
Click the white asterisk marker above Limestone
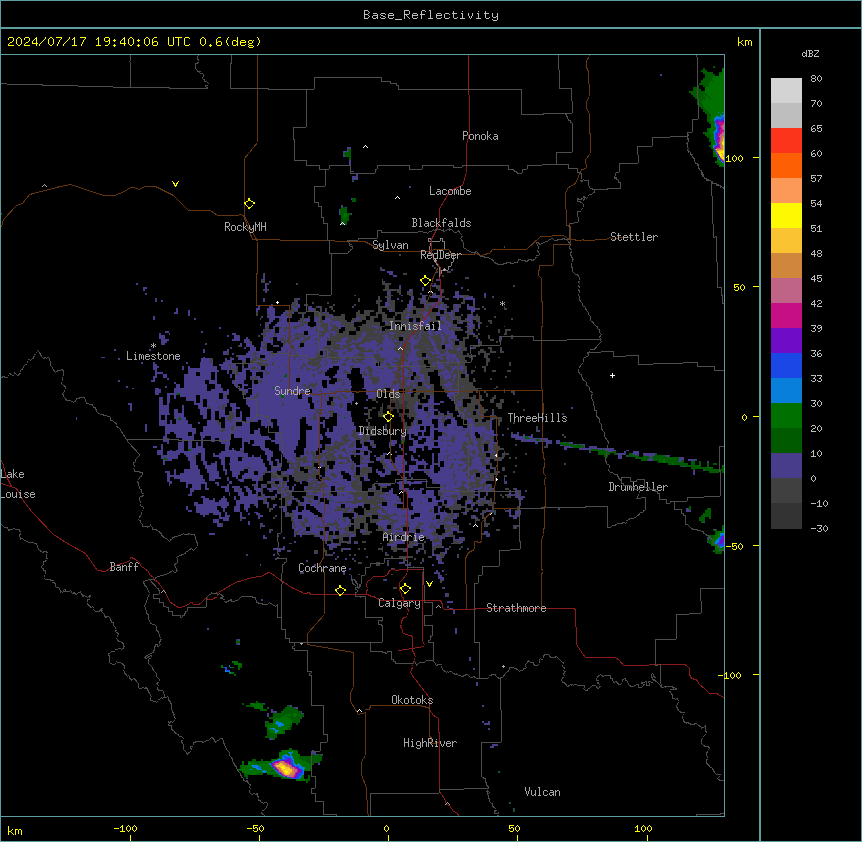pos(153,346)
